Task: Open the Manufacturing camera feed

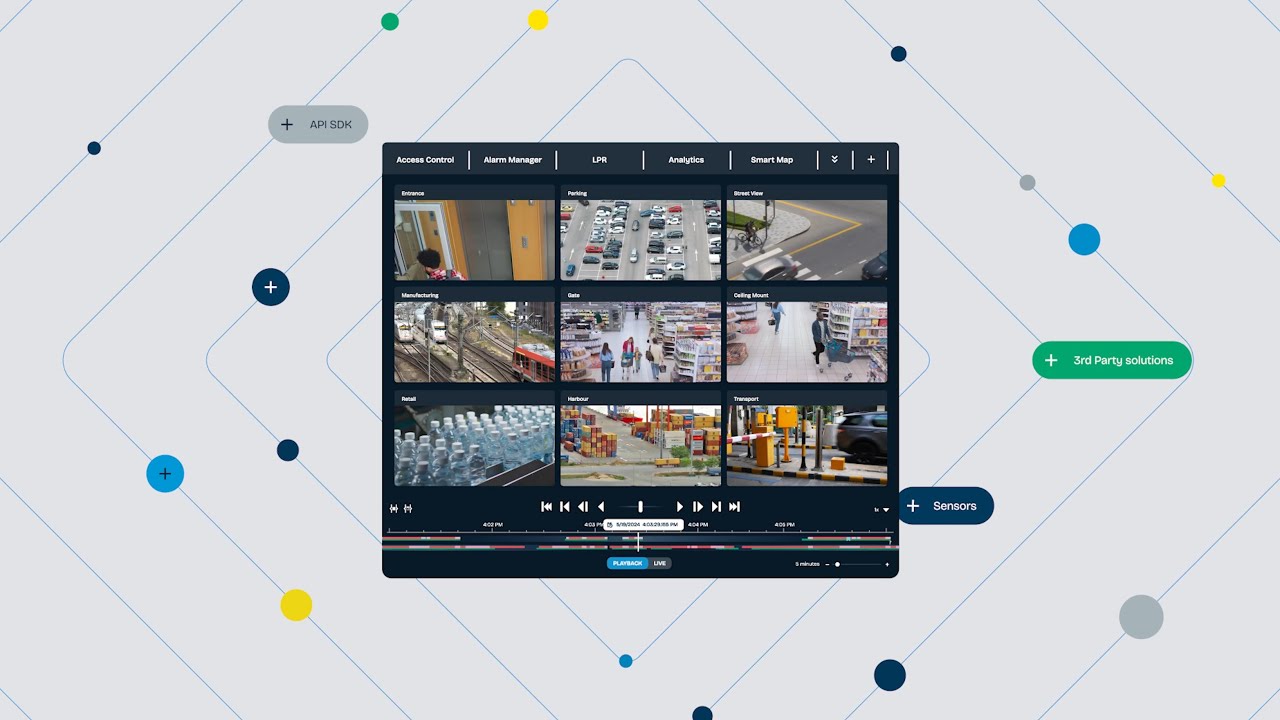Action: (x=474, y=336)
